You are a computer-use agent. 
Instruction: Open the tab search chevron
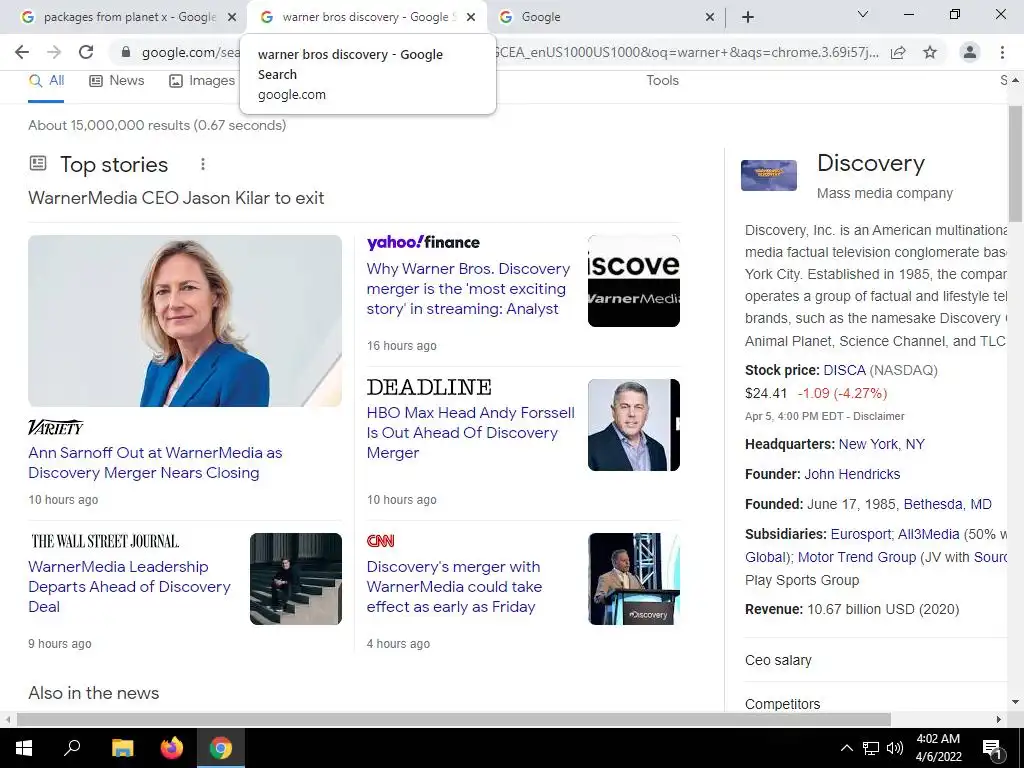(863, 14)
